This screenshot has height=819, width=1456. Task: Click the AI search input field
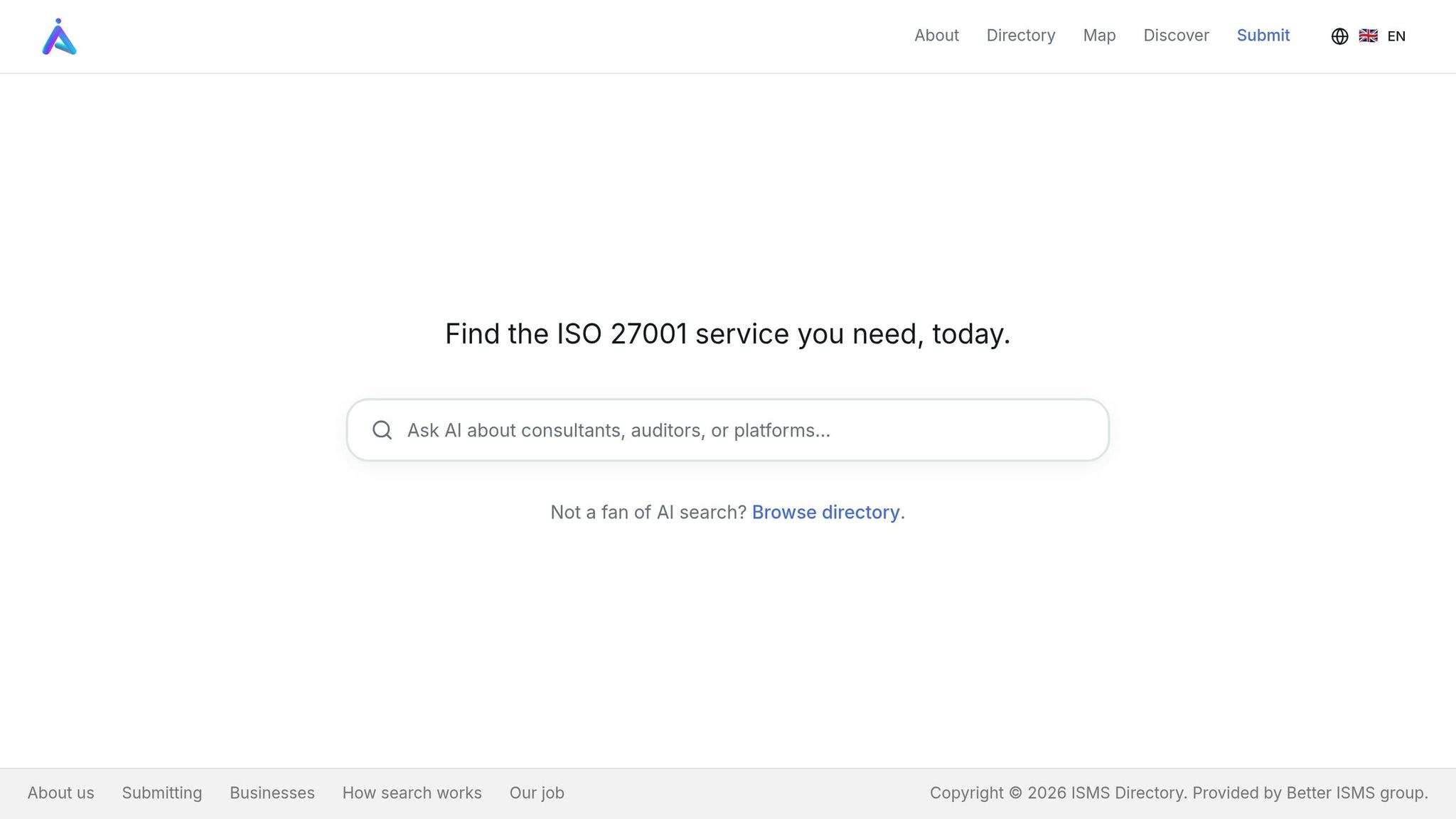[728, 429]
